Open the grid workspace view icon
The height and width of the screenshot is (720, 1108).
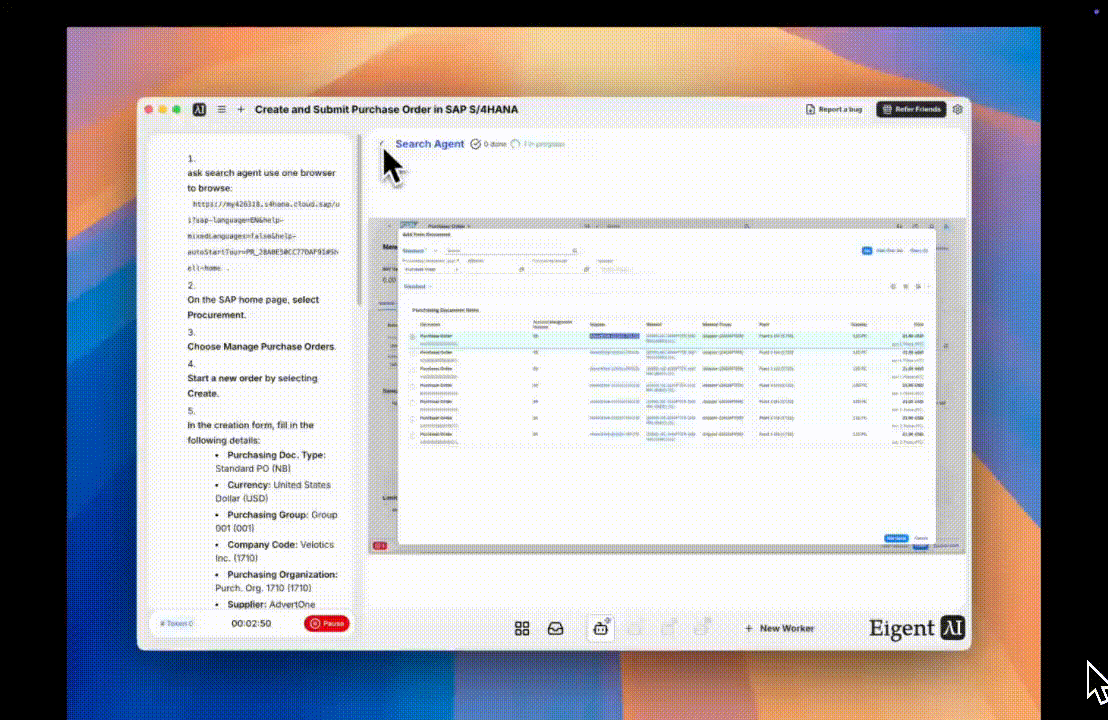tap(522, 628)
